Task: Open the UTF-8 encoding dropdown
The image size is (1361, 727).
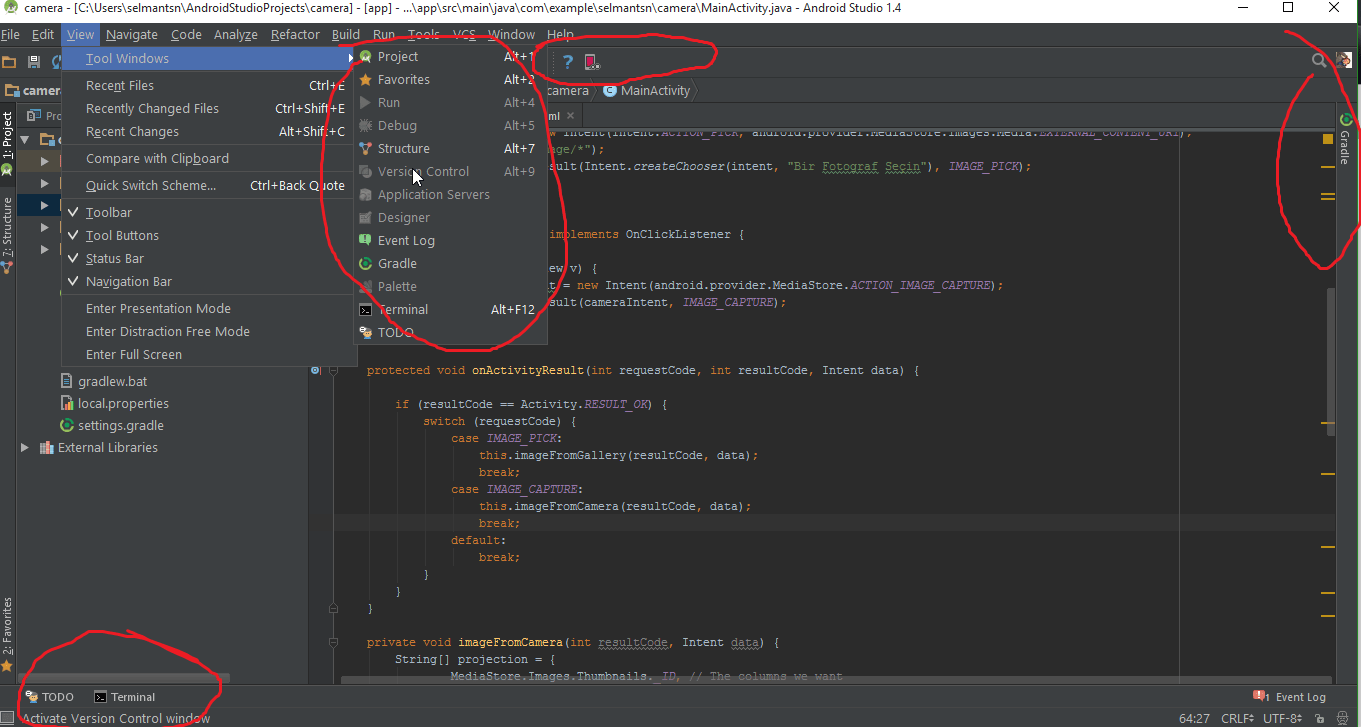Action: (x=1282, y=718)
